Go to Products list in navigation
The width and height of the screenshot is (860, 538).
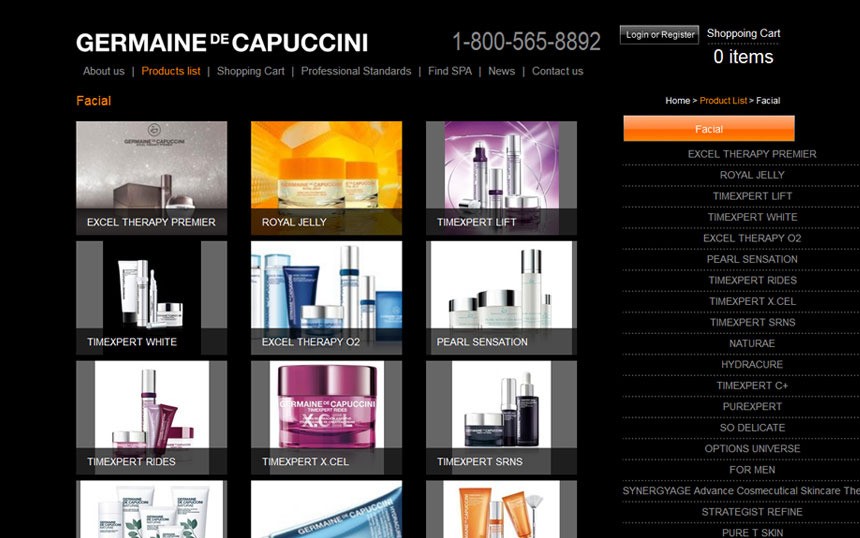(171, 71)
